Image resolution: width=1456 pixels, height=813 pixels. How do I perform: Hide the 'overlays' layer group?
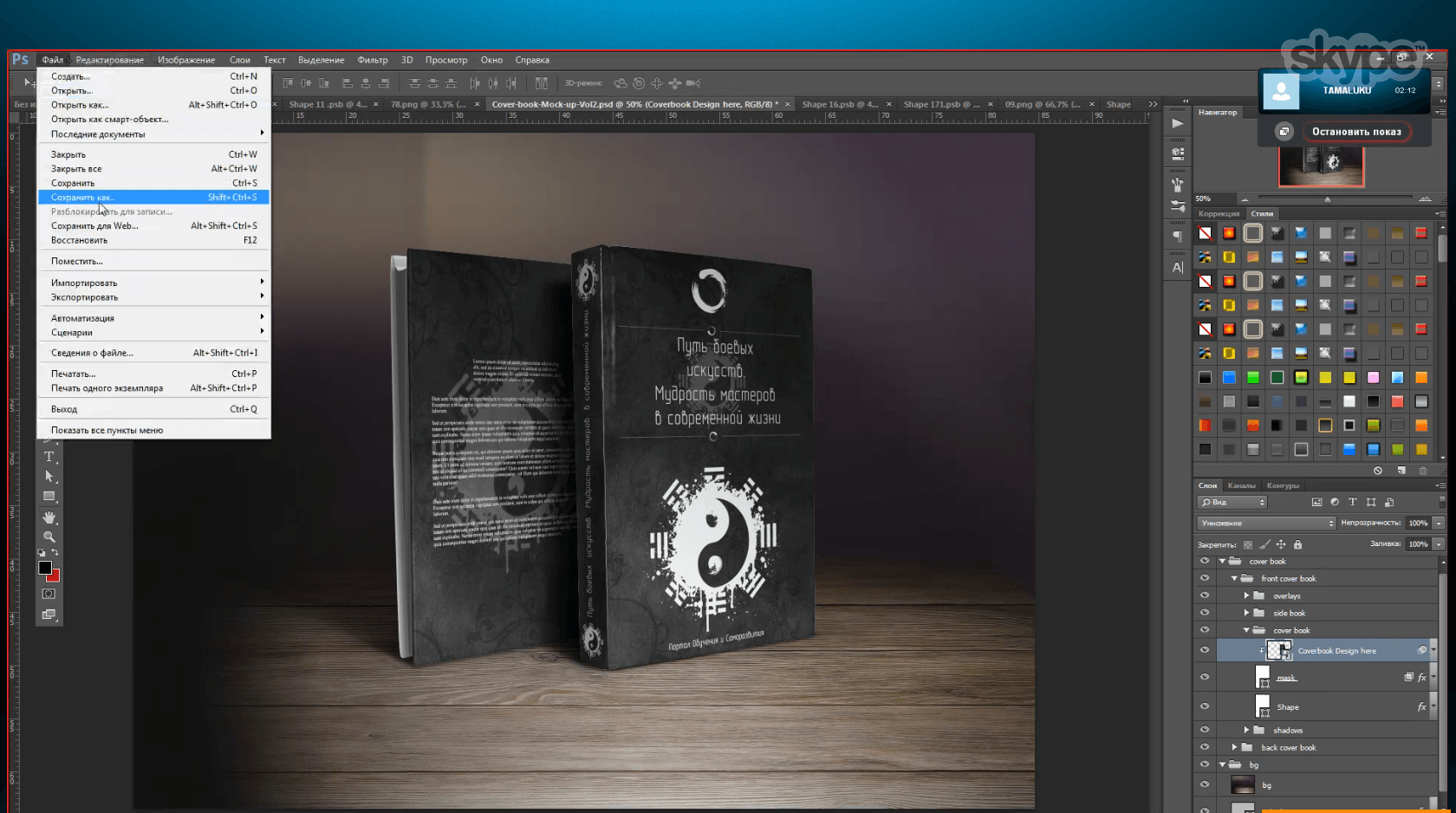1205,595
